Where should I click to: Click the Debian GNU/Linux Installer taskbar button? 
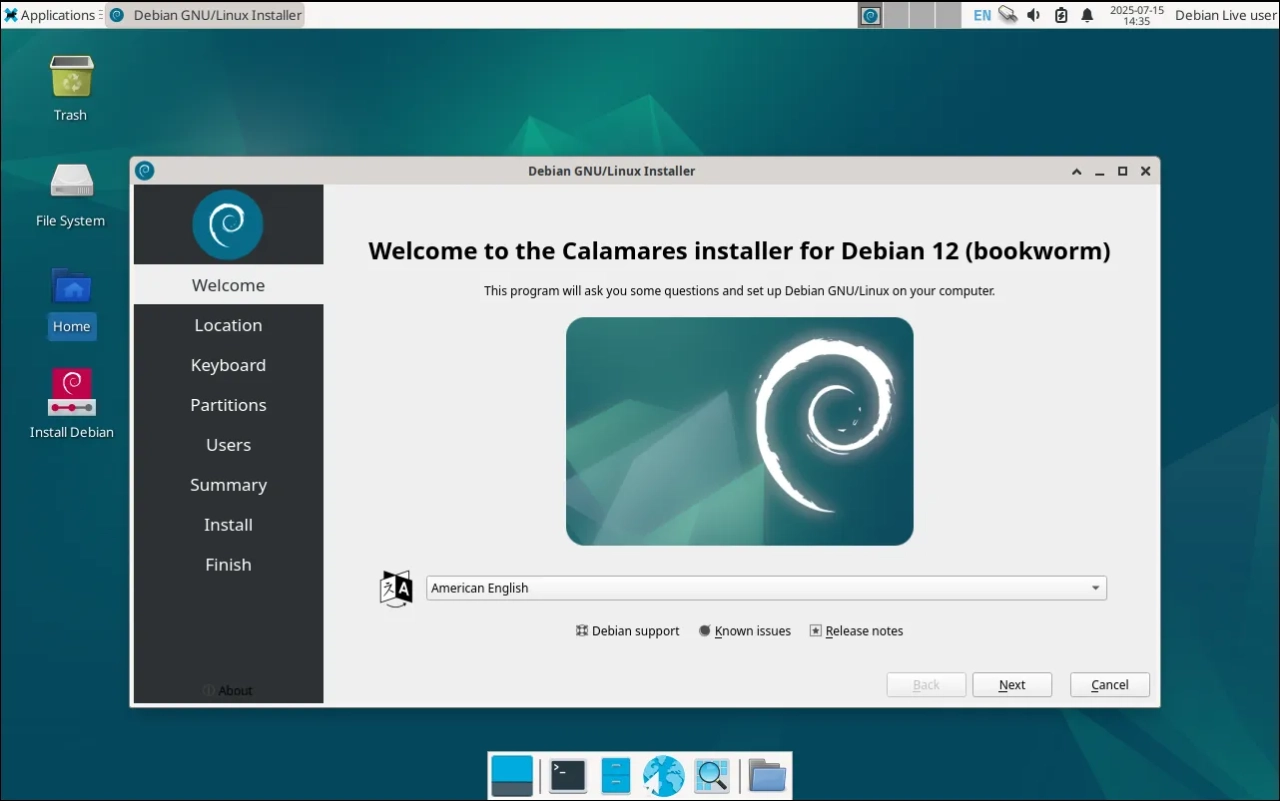(x=206, y=15)
